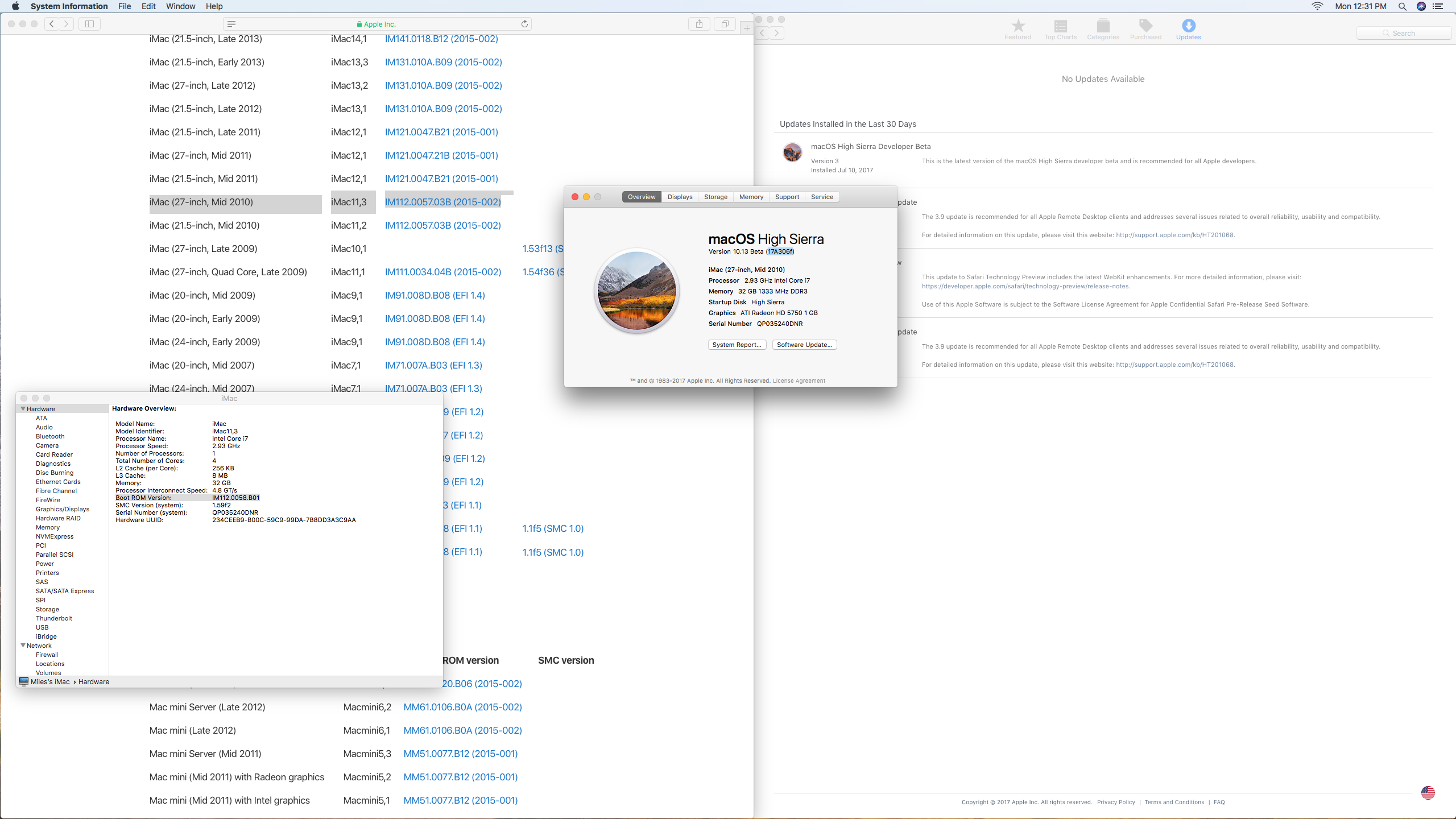Image resolution: width=1456 pixels, height=819 pixels.
Task: Switch to the Memory tab
Action: coord(751,197)
